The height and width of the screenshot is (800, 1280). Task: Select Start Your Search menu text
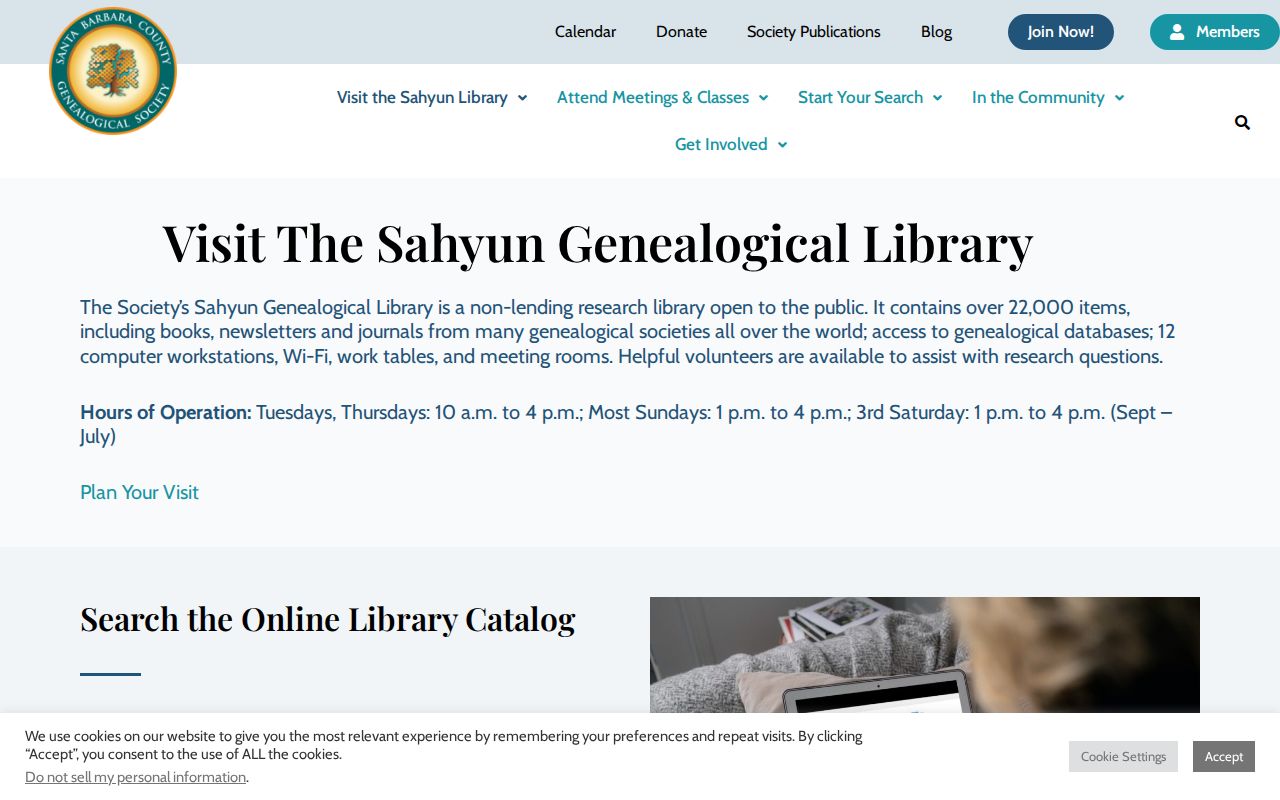pyautogui.click(x=860, y=97)
